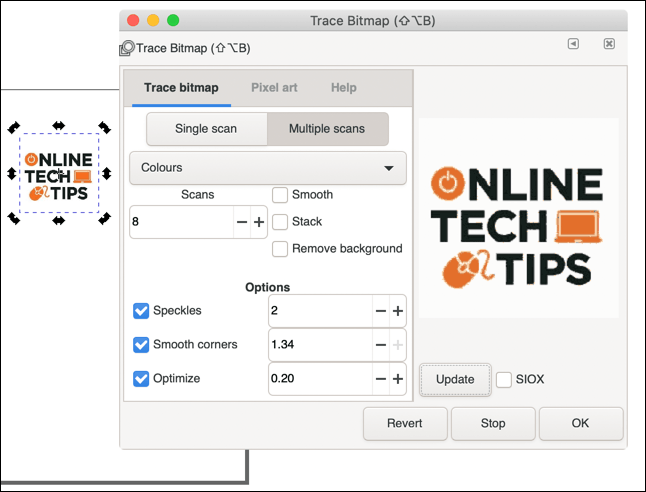The height and width of the screenshot is (492, 646).
Task: Click the right-middle skew handle on canvas logo
Action: coord(107,173)
